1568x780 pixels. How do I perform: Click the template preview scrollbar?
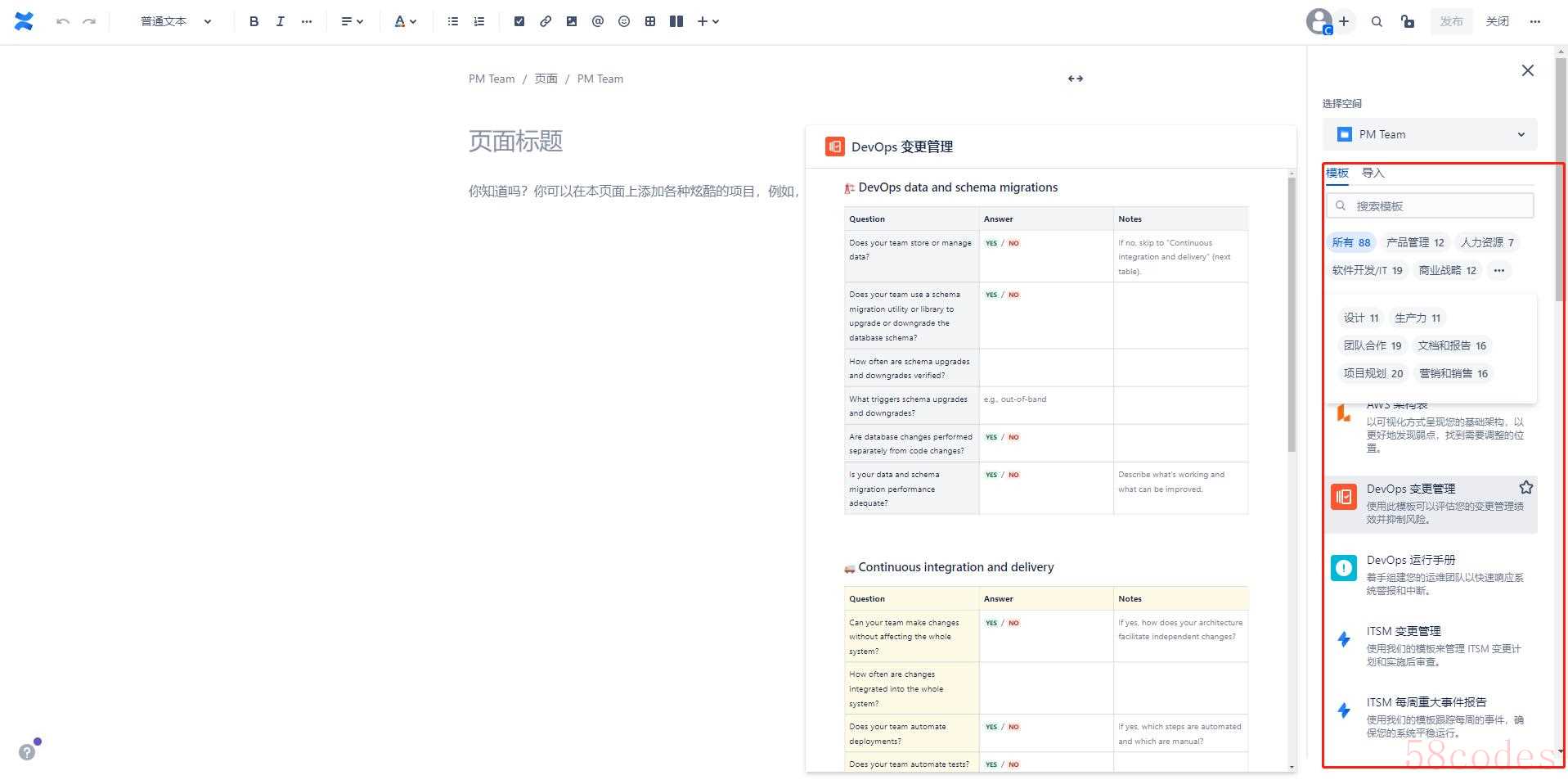click(x=1292, y=313)
